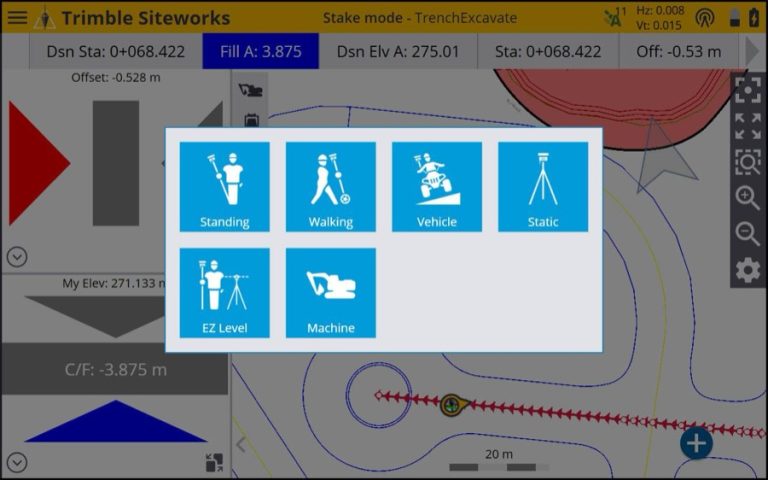Select the EZ Level mode tile
768x480 pixels.
[x=224, y=293]
